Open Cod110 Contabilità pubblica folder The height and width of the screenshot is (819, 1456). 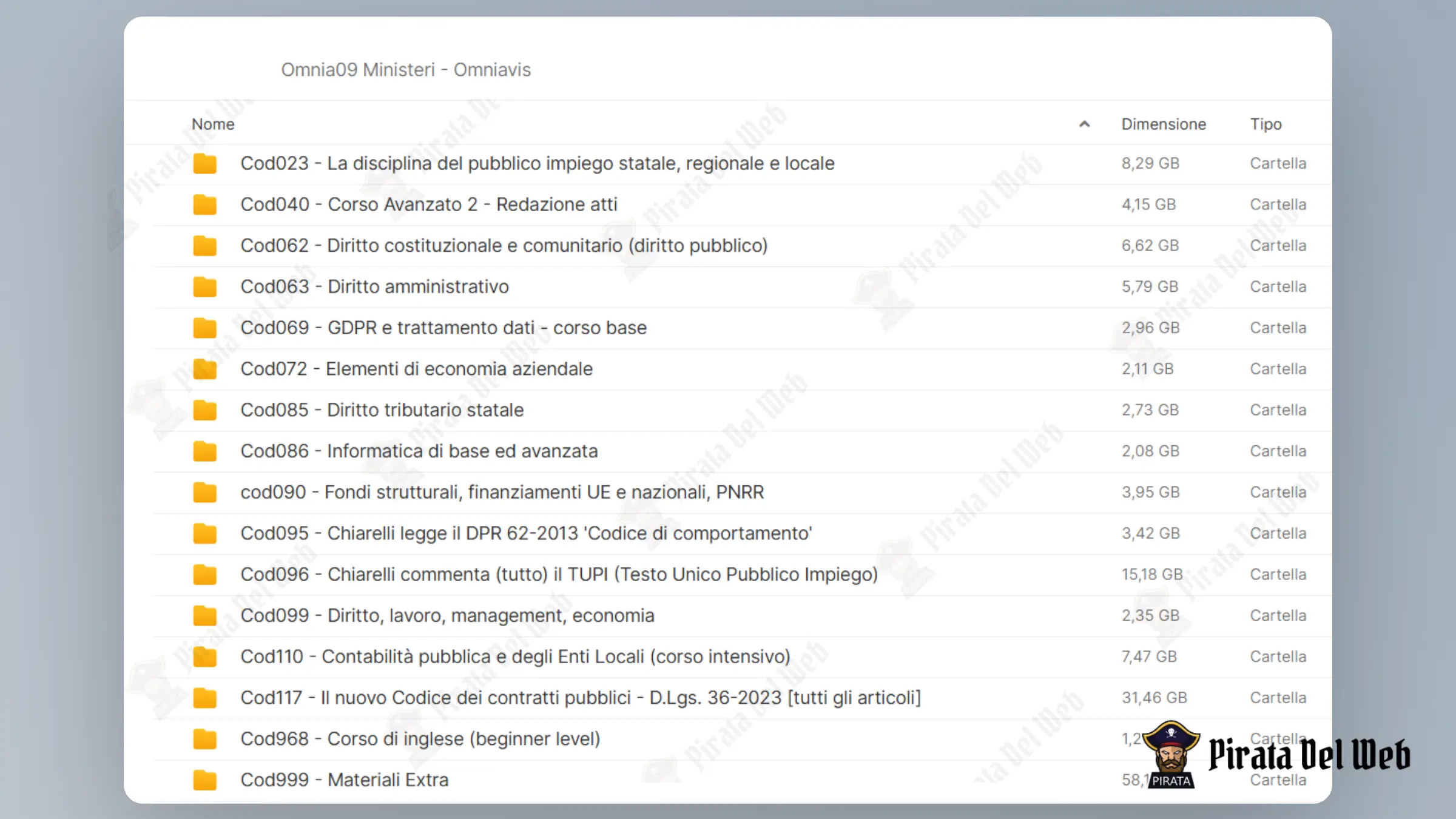tap(516, 656)
